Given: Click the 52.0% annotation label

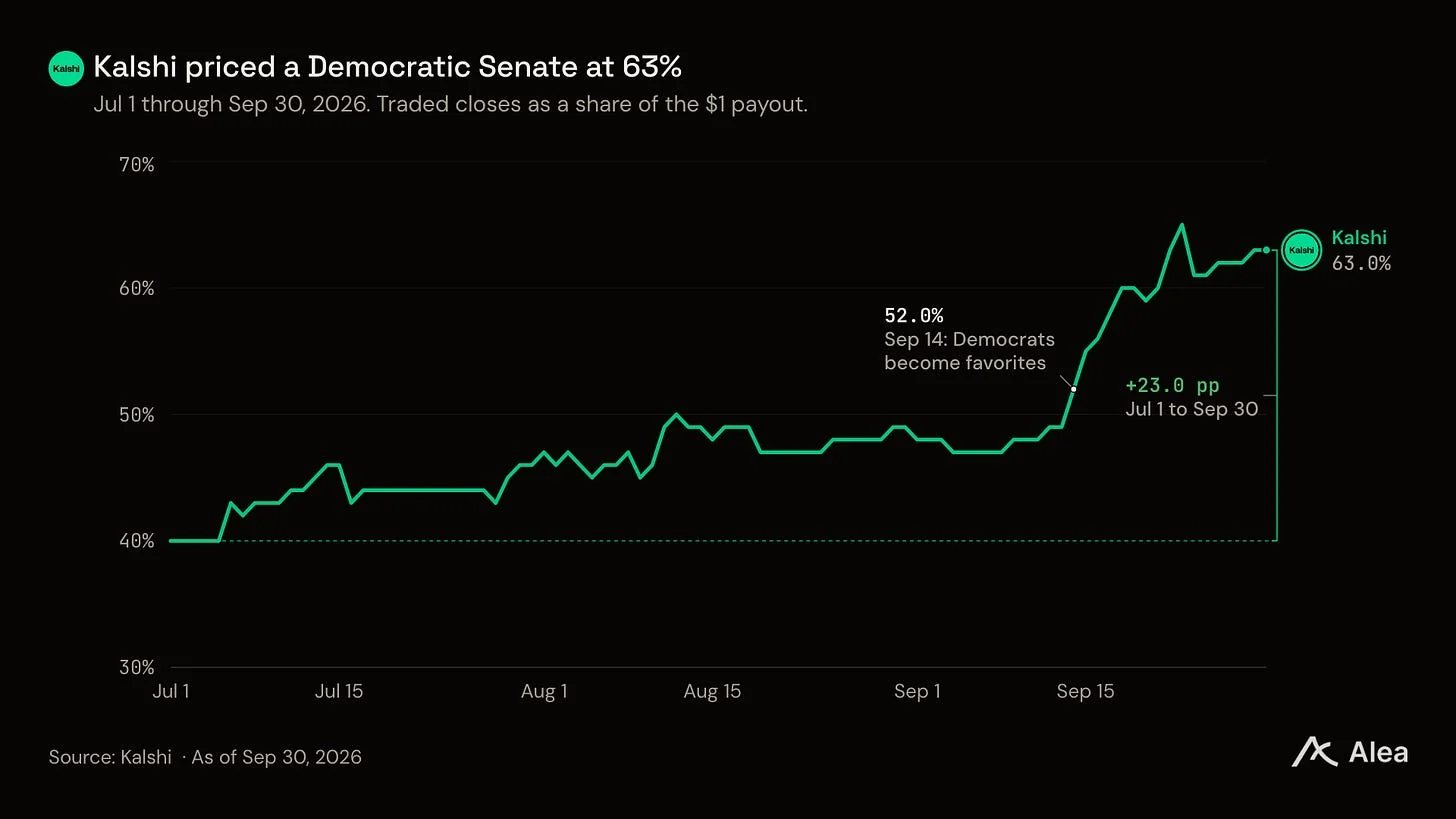Looking at the screenshot, I should click(x=913, y=316).
